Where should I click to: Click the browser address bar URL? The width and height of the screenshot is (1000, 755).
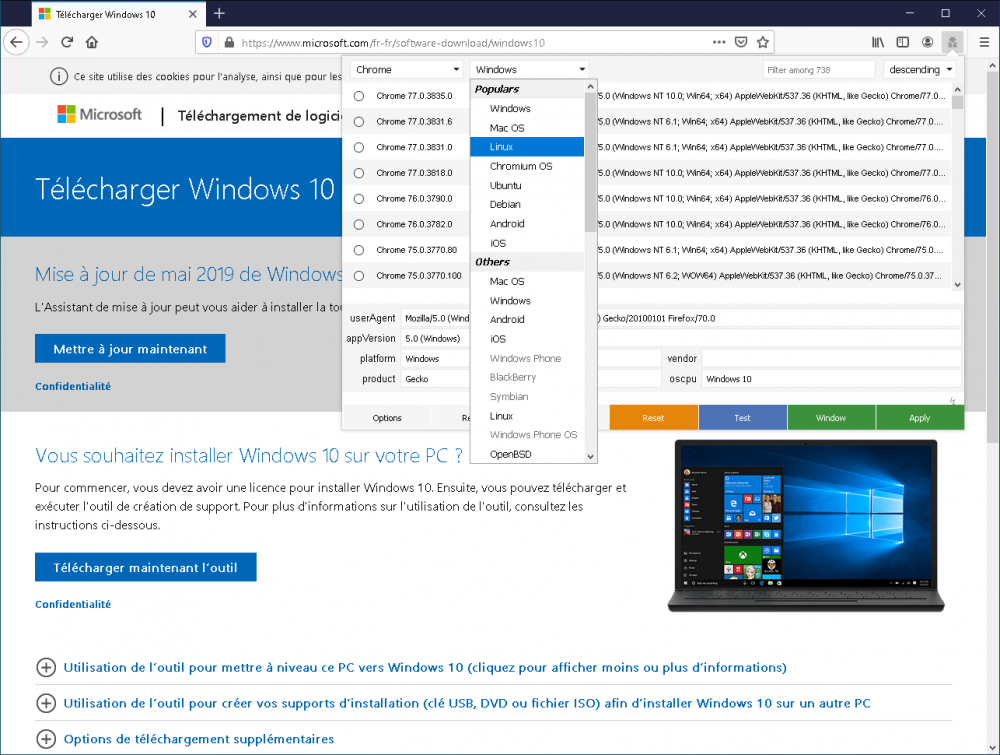tap(393, 43)
